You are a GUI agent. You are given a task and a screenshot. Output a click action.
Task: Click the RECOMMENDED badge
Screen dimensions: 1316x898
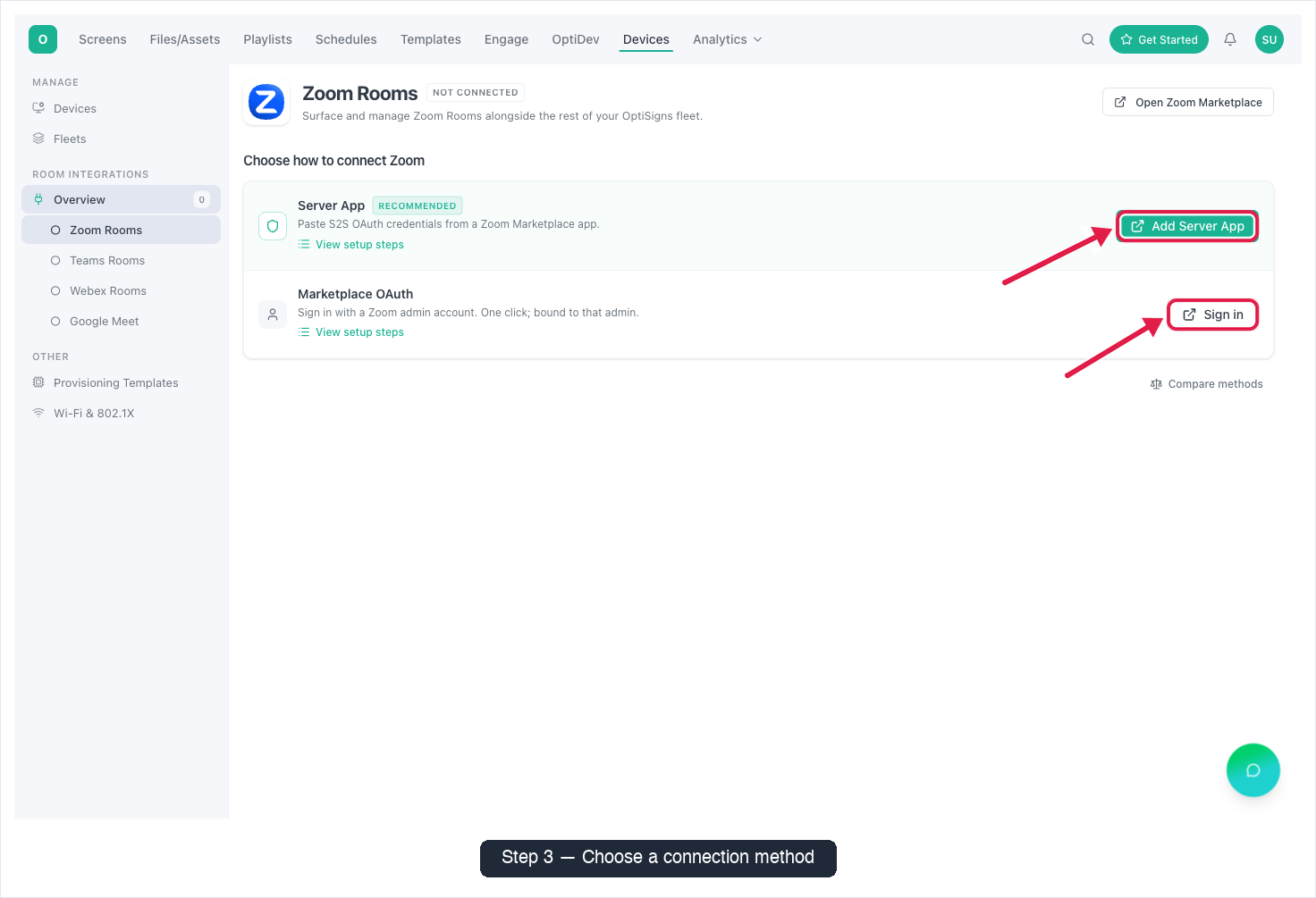pyautogui.click(x=418, y=206)
